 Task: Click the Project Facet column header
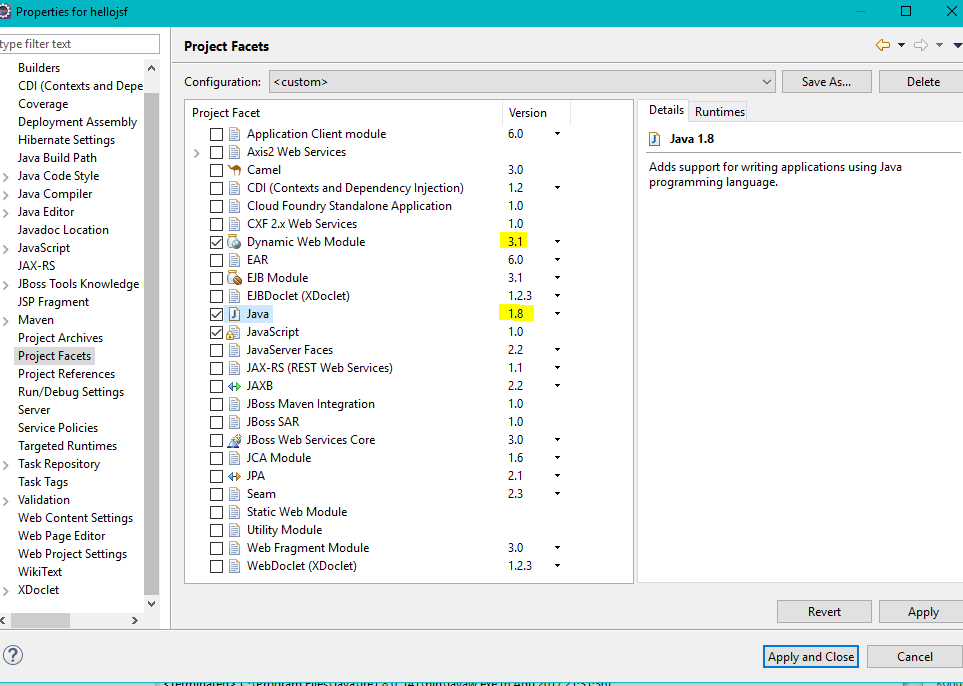click(x=344, y=113)
